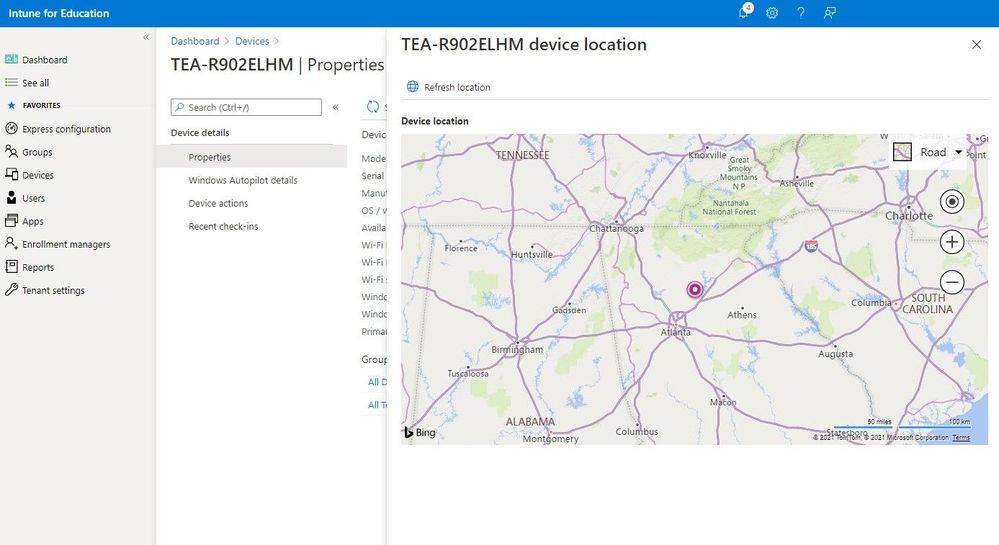The width and height of the screenshot is (999, 545).
Task: Open Express configuration menu entry
Action: coord(66,129)
